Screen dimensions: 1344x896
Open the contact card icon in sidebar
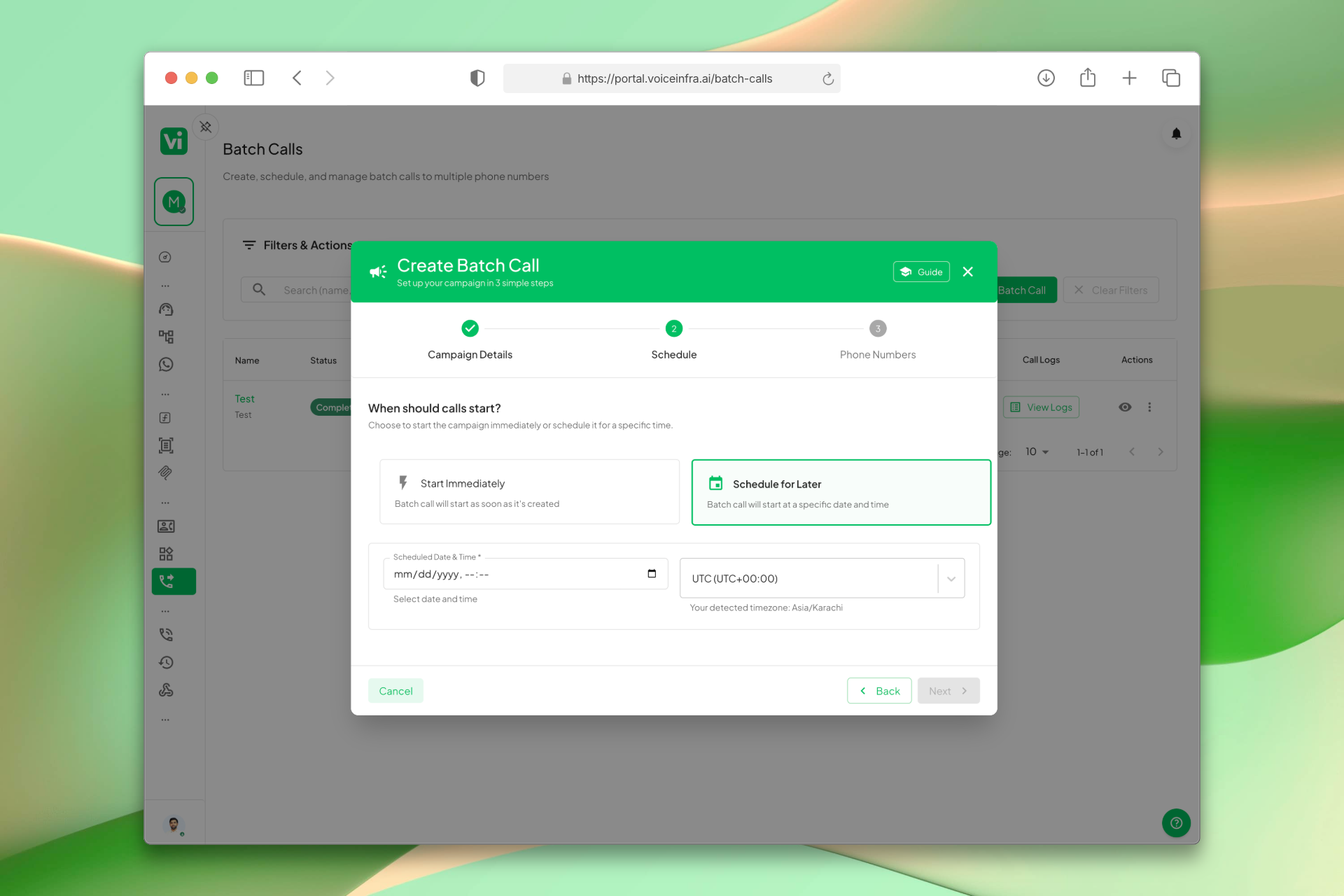coord(165,526)
